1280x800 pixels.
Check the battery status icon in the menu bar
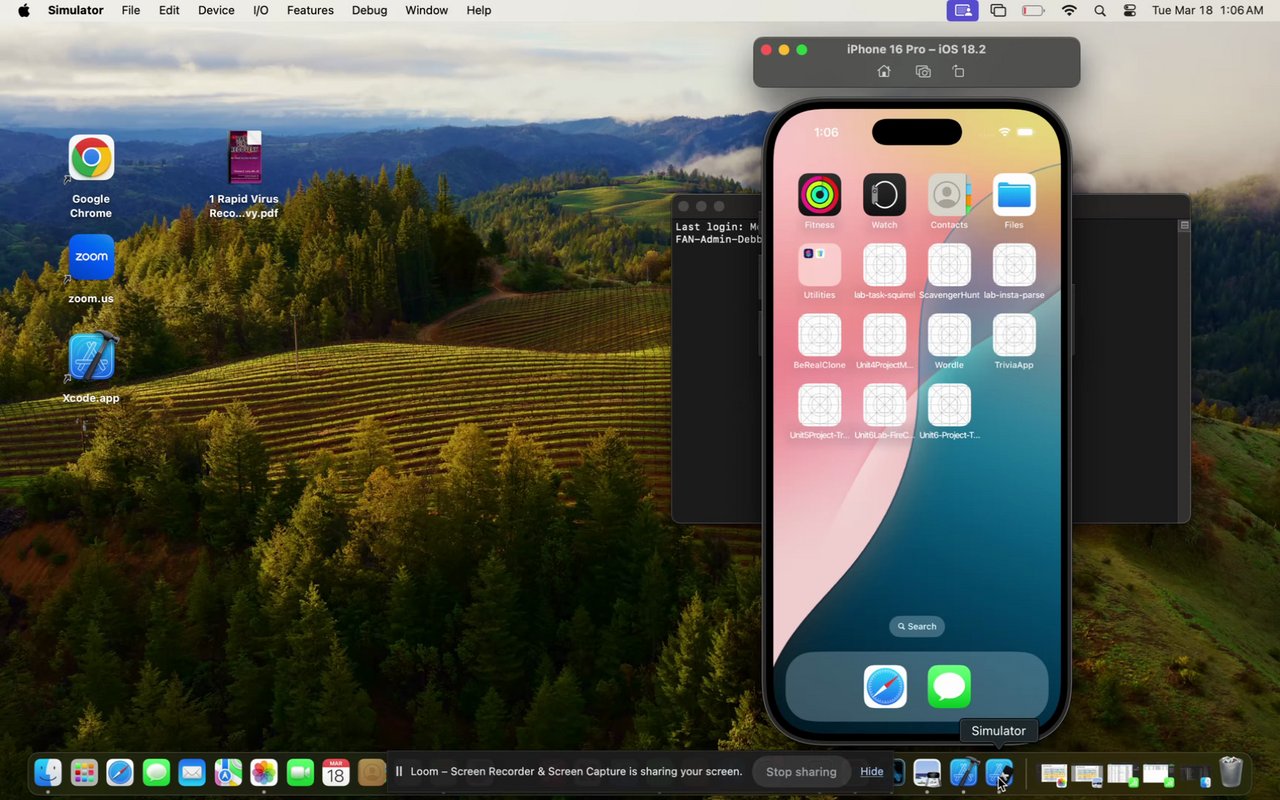pyautogui.click(x=1033, y=10)
